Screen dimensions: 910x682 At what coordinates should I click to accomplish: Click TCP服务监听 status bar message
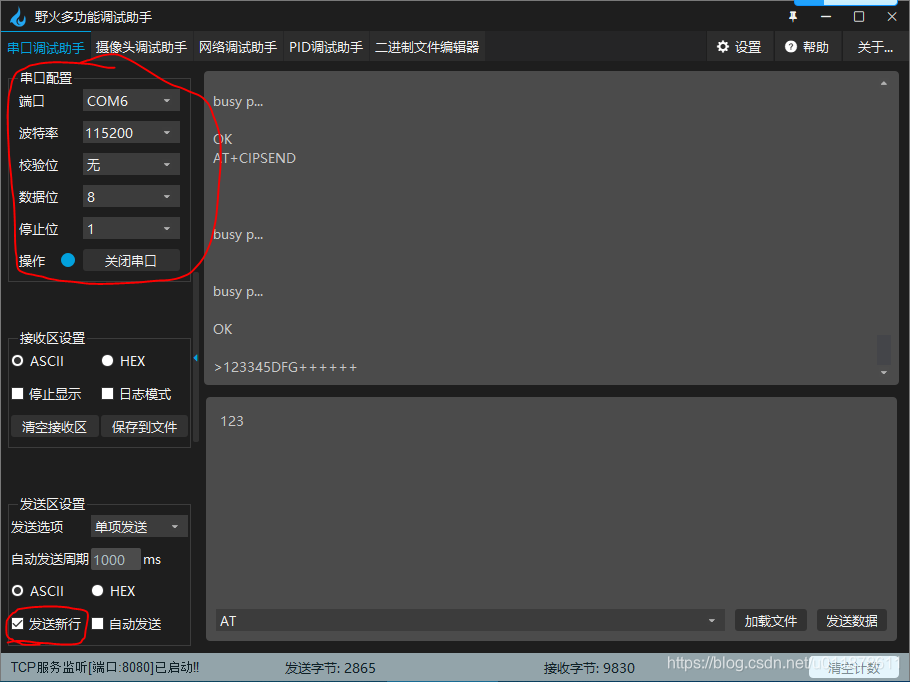[105, 667]
